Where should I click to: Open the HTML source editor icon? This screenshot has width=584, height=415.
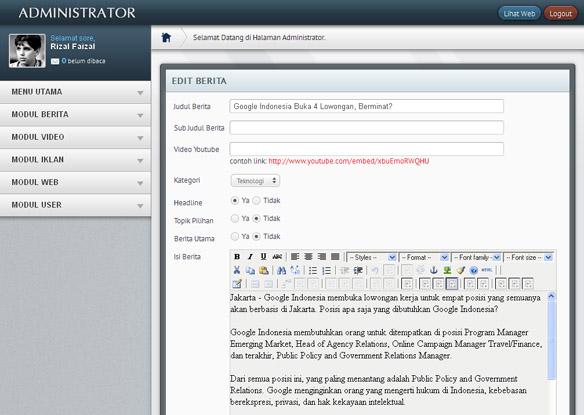[x=487, y=270]
